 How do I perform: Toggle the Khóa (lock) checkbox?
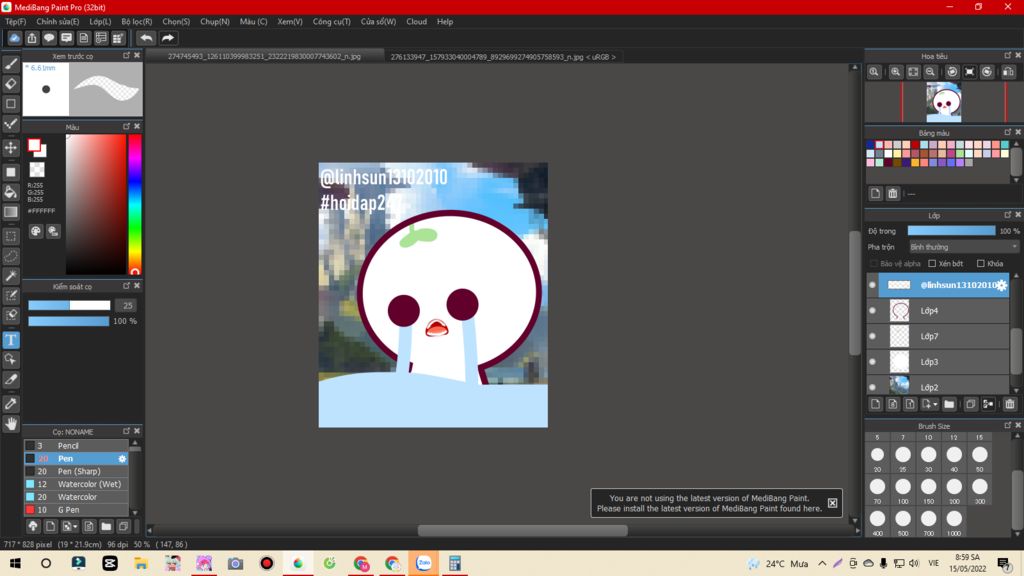pyautogui.click(x=980, y=264)
